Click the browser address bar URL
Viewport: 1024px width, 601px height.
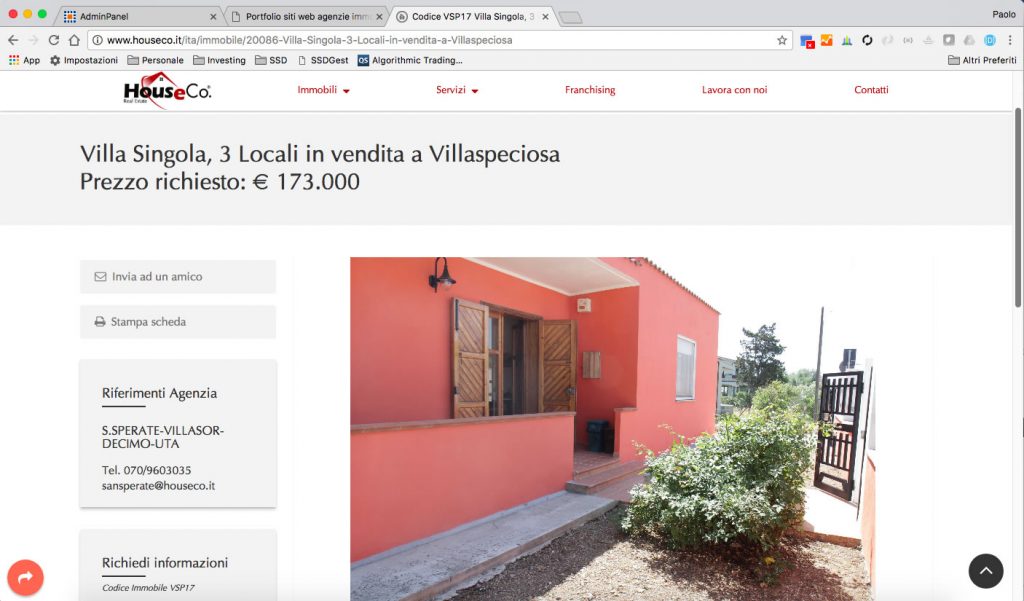(310, 41)
